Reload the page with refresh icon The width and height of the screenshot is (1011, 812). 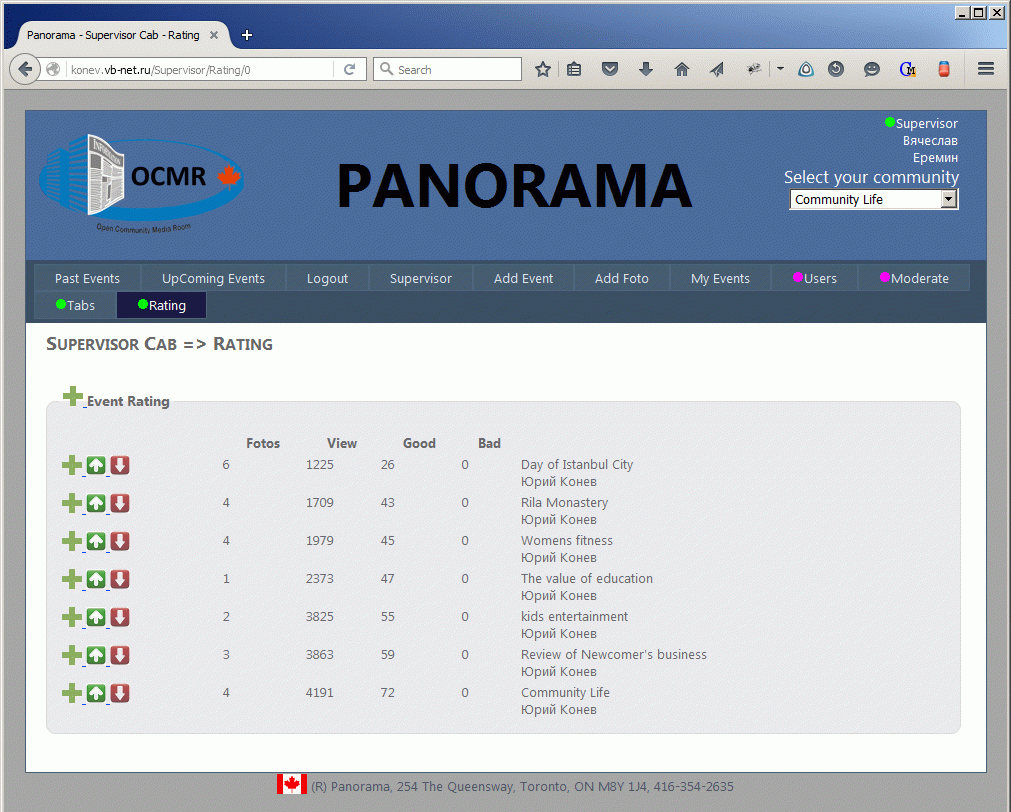coord(349,69)
